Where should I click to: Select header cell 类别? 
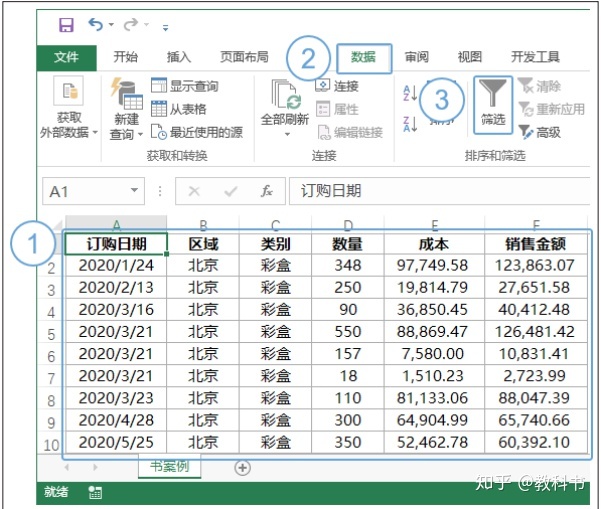click(275, 244)
